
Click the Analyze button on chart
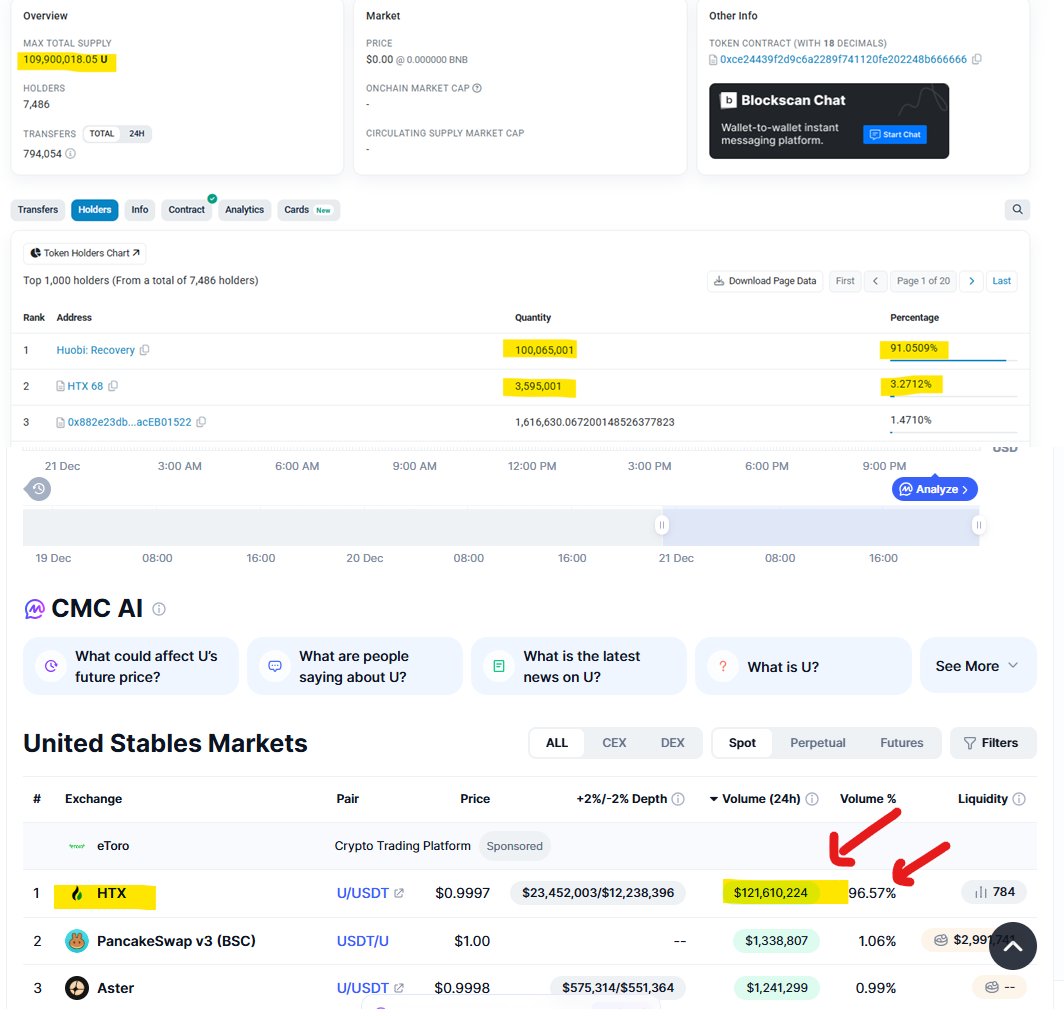(934, 489)
